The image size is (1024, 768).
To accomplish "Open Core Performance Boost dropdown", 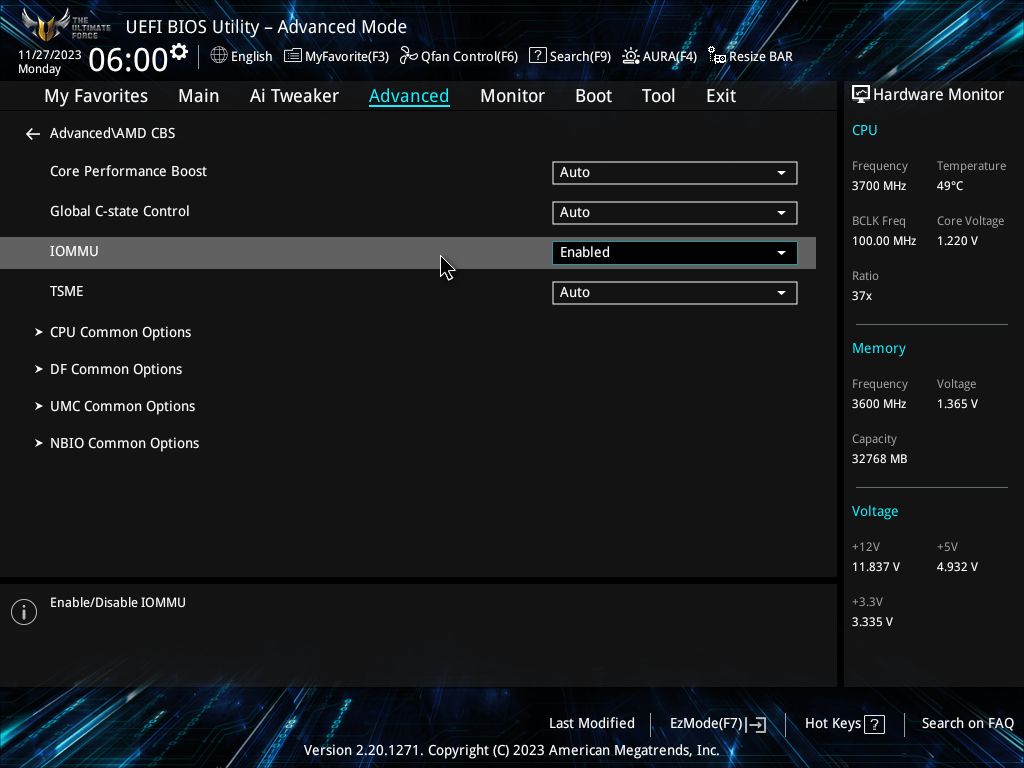I will 675,173.
